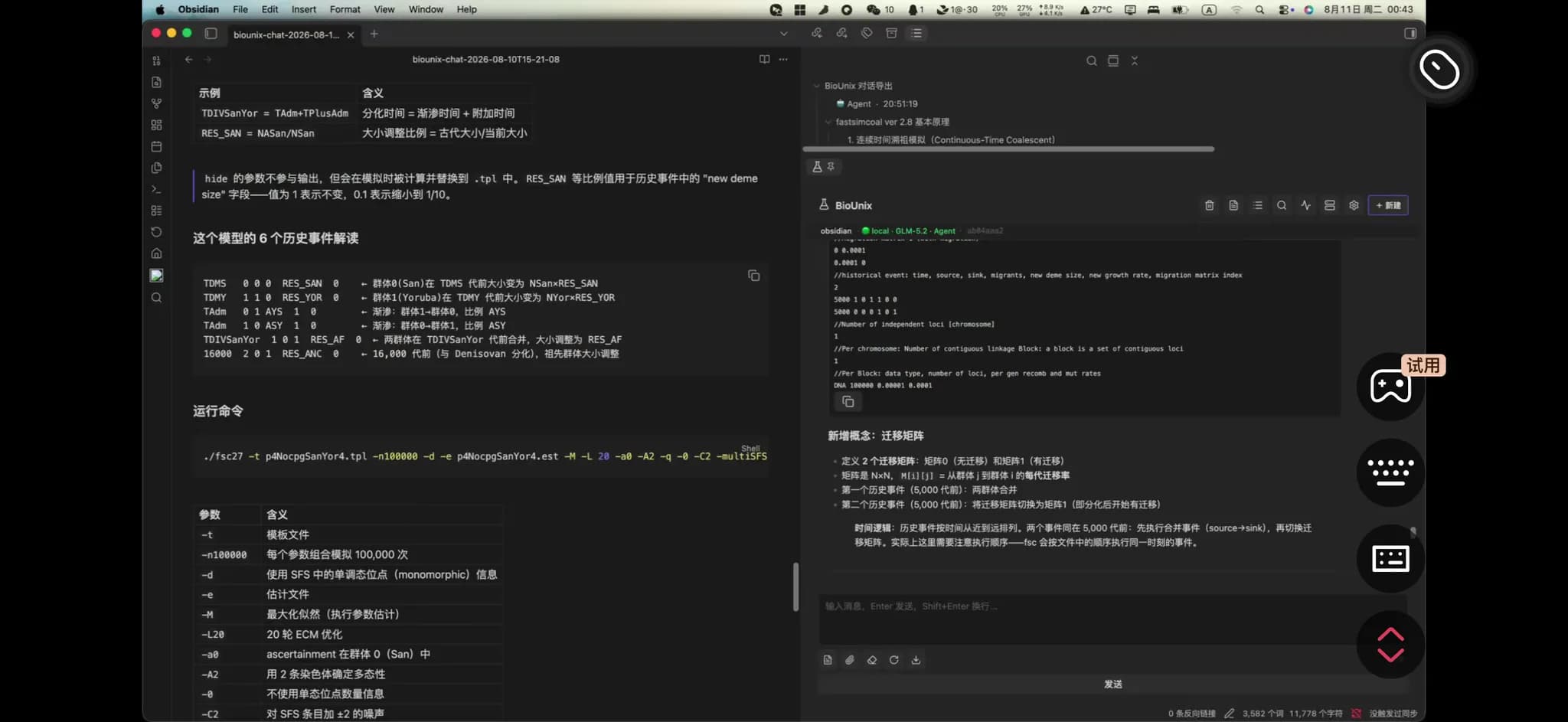The image size is (1568, 722).
Task: Toggle right sidebar visibility
Action: (1410, 33)
